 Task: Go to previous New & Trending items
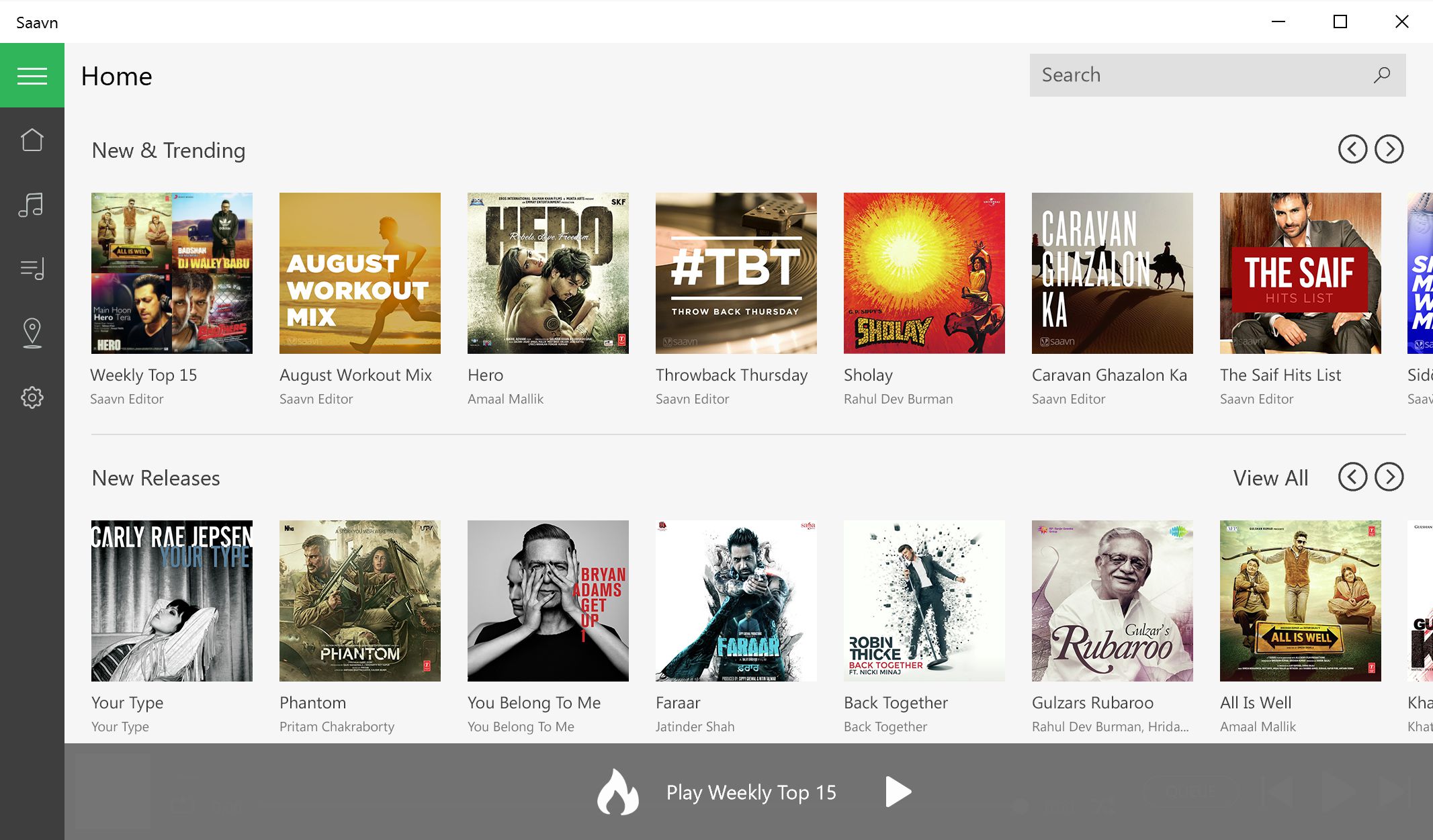[1352, 149]
